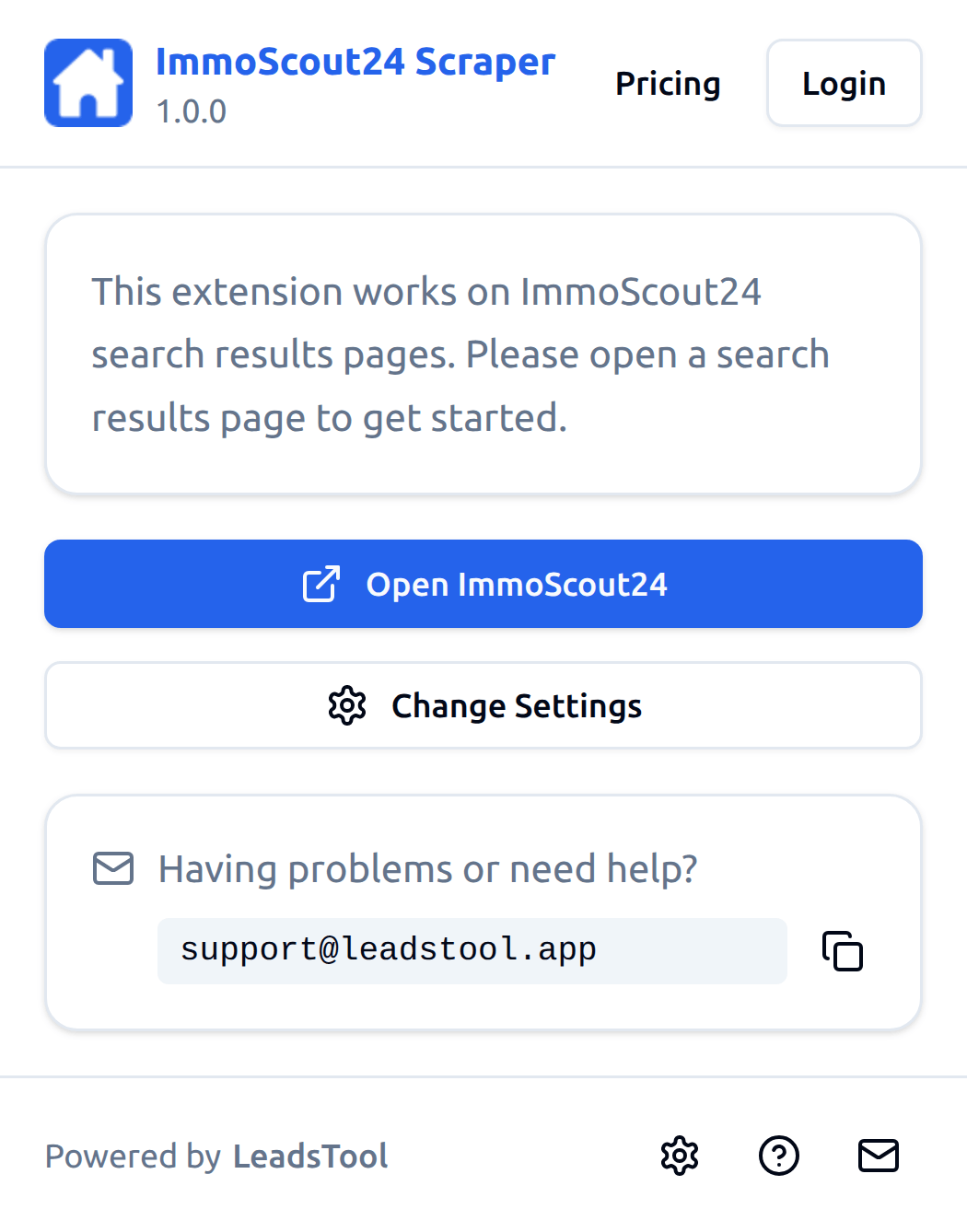Click the search results info message

point(460,354)
